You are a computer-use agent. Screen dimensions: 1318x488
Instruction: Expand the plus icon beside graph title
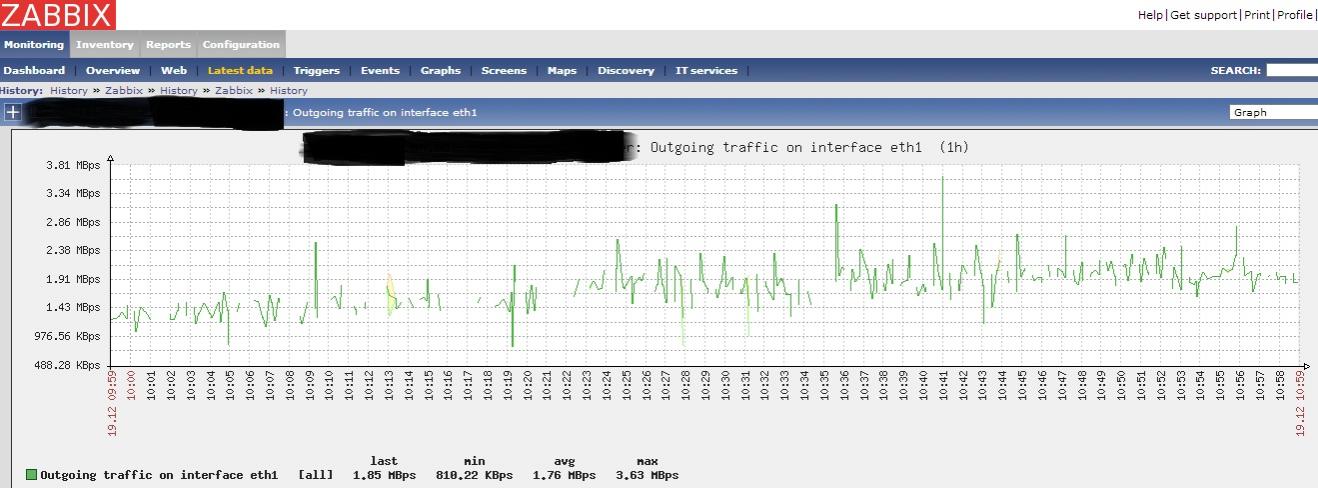pos(12,112)
